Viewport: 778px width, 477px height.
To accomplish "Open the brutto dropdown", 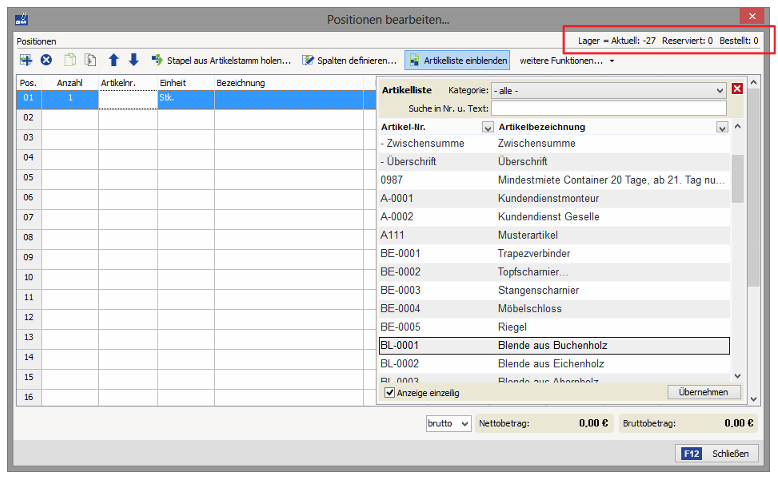I will pos(449,423).
